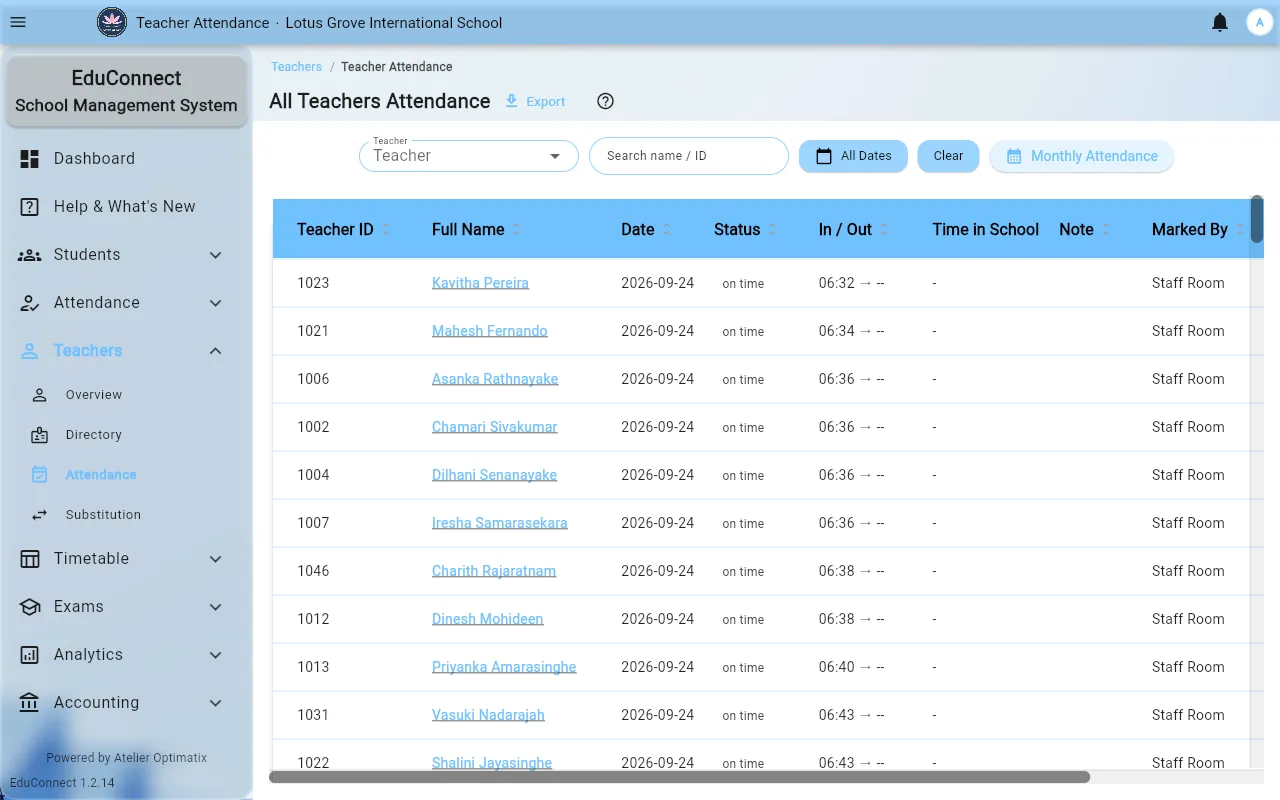1280x800 pixels.
Task: Click the Students group icon
Action: coord(30,254)
